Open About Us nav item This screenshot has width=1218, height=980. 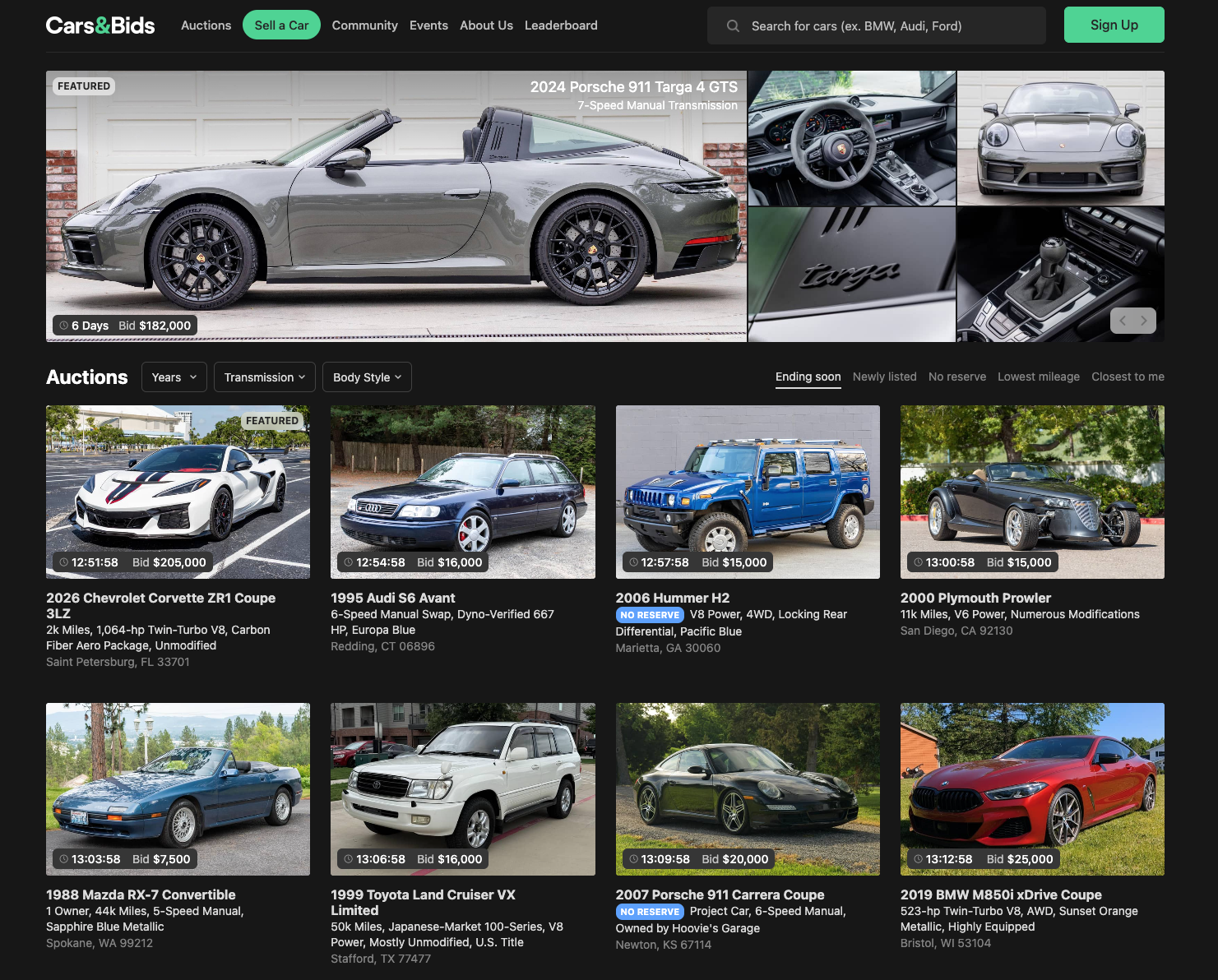pos(486,25)
